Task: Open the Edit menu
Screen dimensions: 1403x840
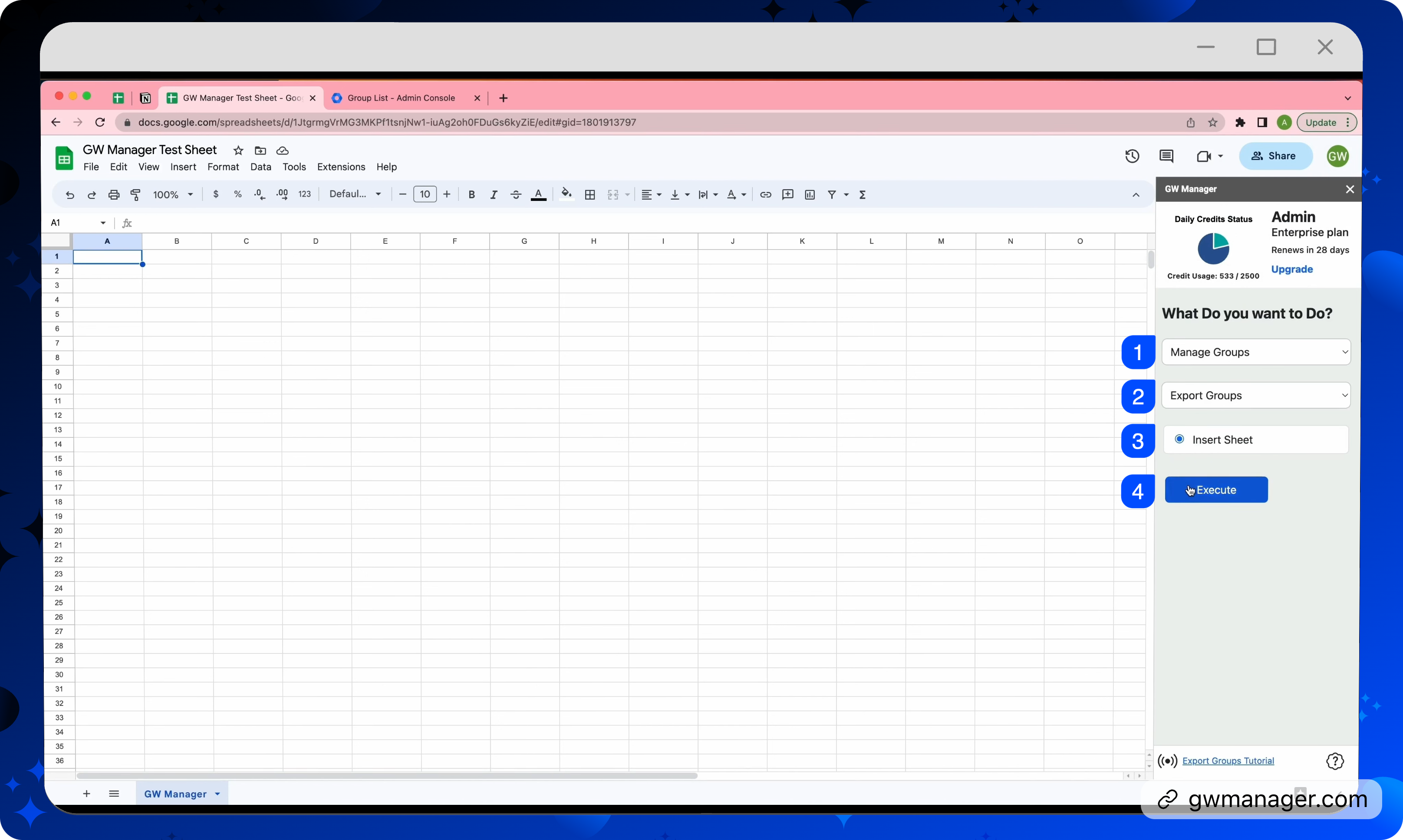Action: point(119,167)
